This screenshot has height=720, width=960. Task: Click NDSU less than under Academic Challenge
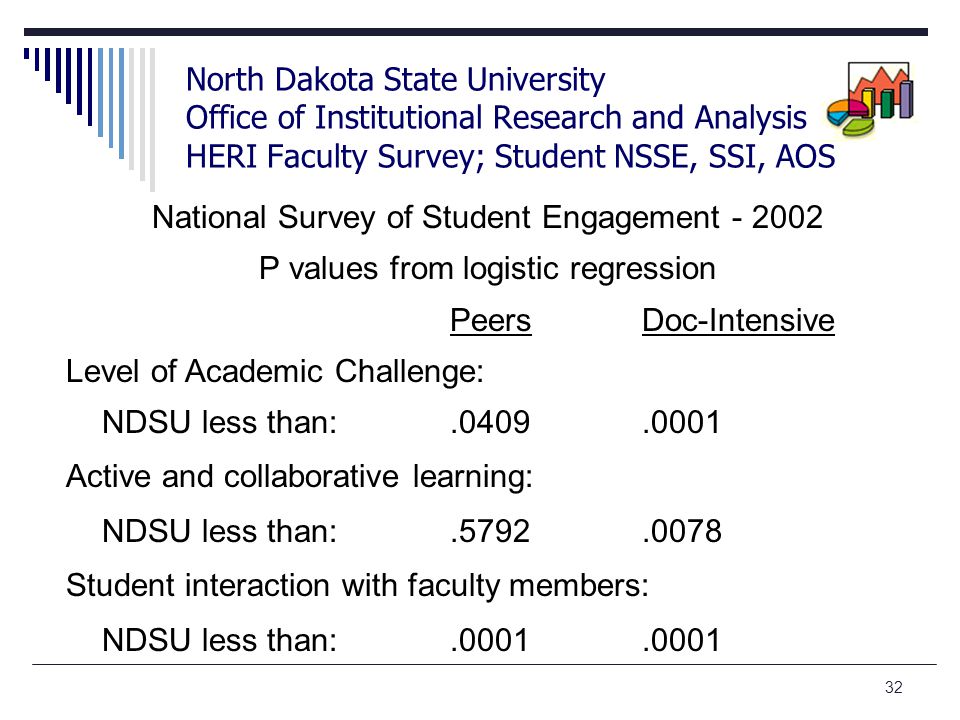tap(219, 422)
